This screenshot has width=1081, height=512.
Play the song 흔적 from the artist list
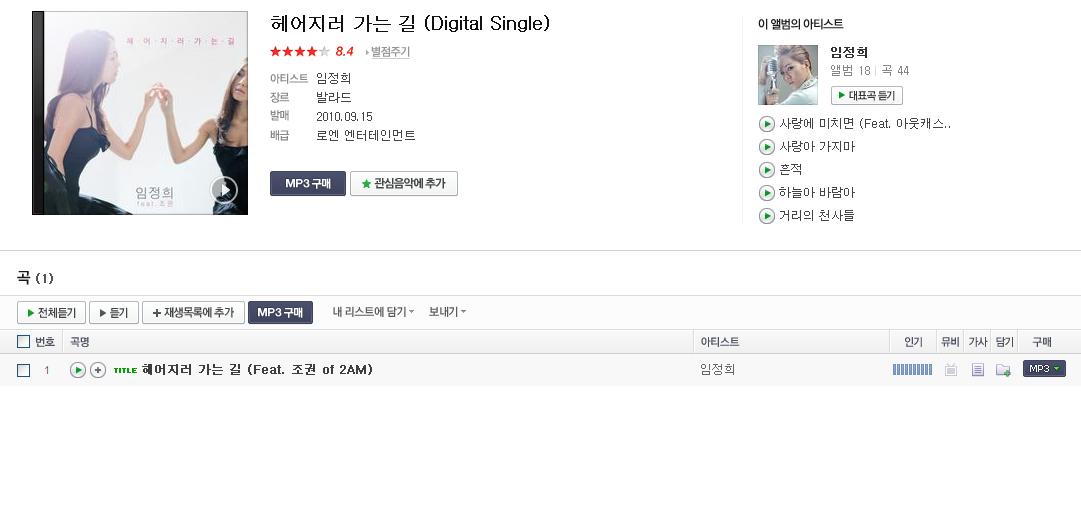coord(766,170)
